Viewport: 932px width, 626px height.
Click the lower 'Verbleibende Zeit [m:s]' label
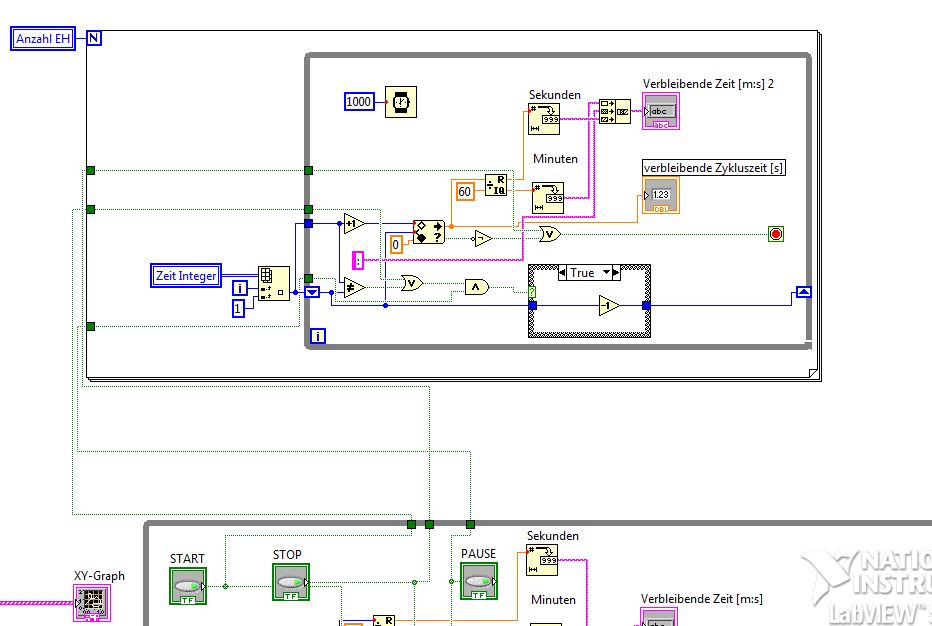click(701, 599)
